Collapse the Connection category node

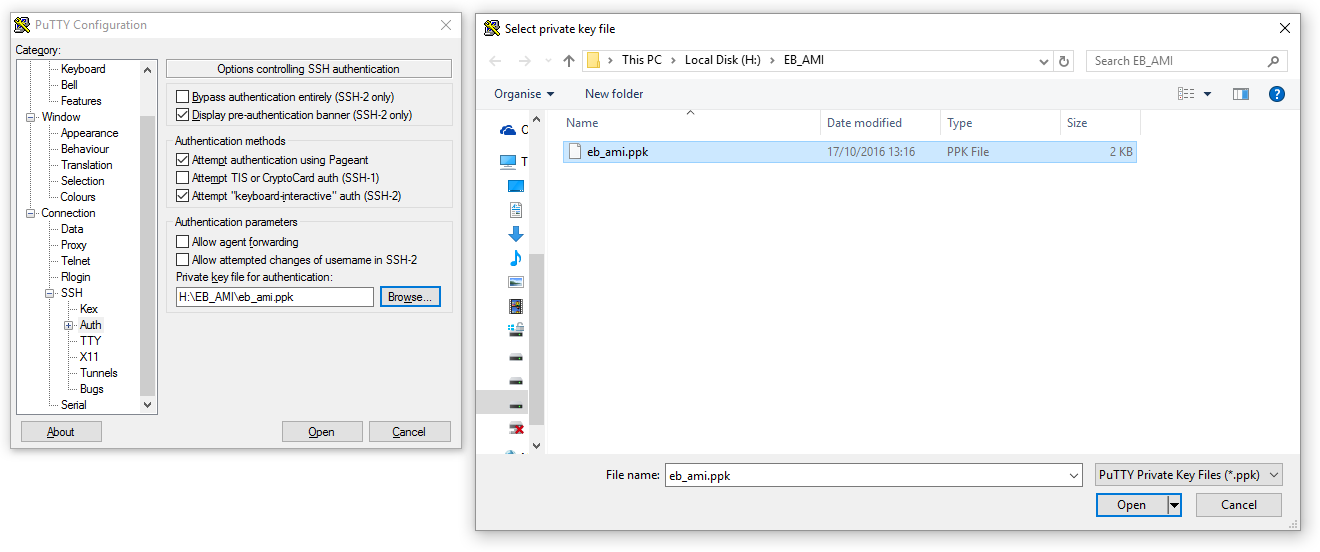(x=31, y=213)
